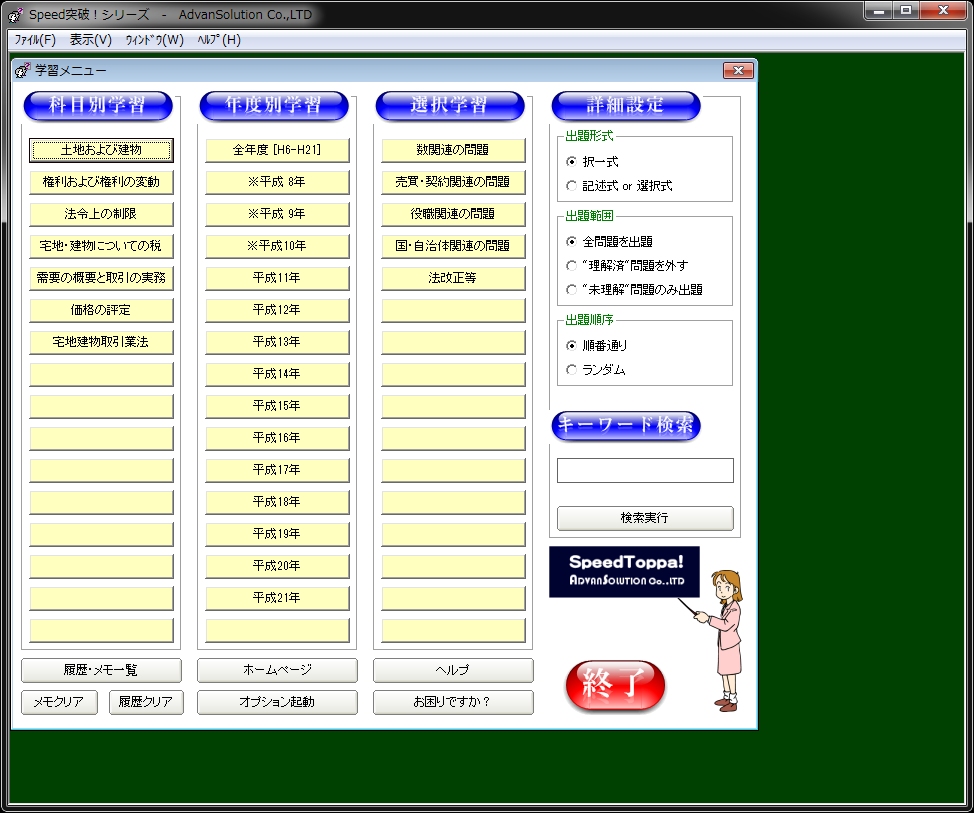The height and width of the screenshot is (813, 974).
Task: Click the 土地および建物 subject button
Action: 101,150
